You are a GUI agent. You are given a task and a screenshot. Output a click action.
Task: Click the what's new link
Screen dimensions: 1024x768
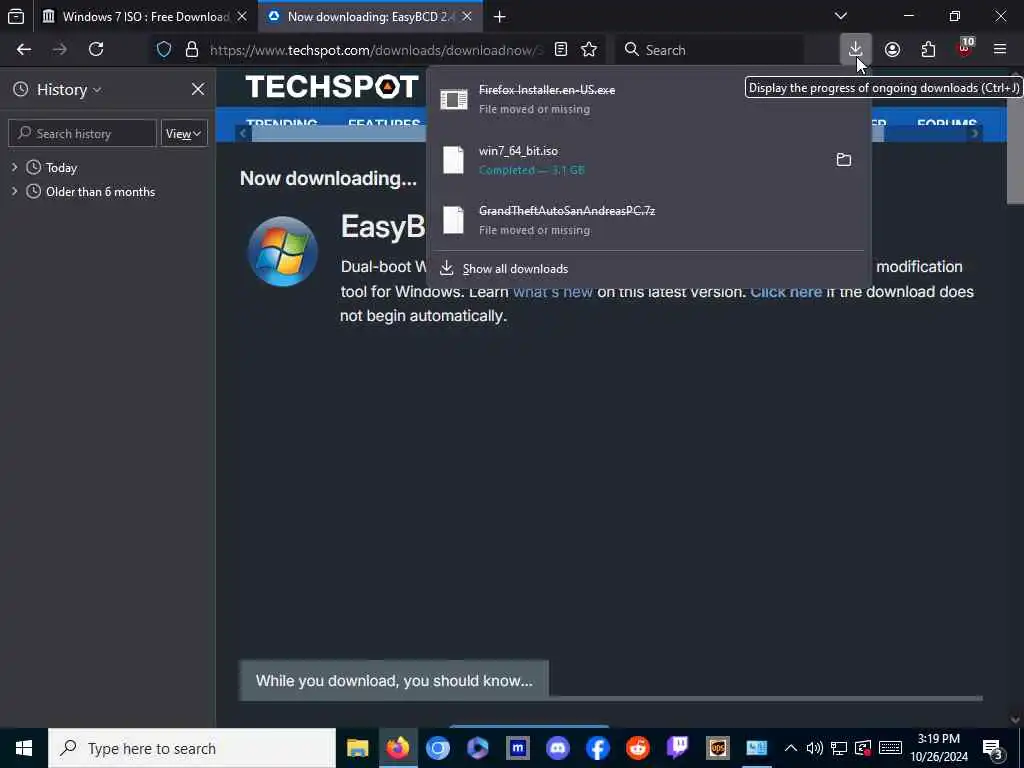pos(552,292)
